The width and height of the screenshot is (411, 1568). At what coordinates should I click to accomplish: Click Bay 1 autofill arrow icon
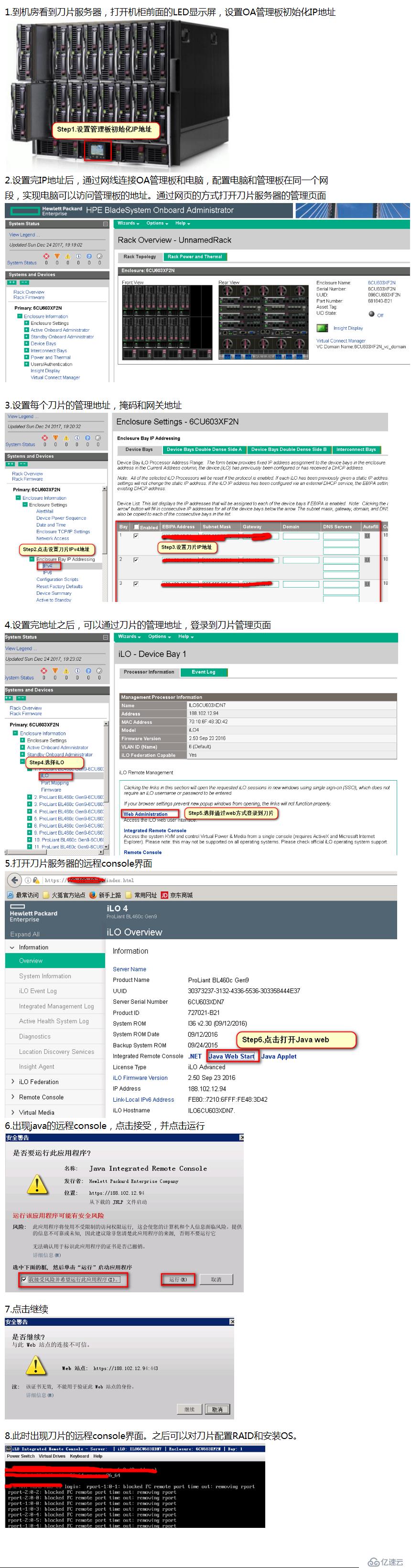tap(367, 536)
